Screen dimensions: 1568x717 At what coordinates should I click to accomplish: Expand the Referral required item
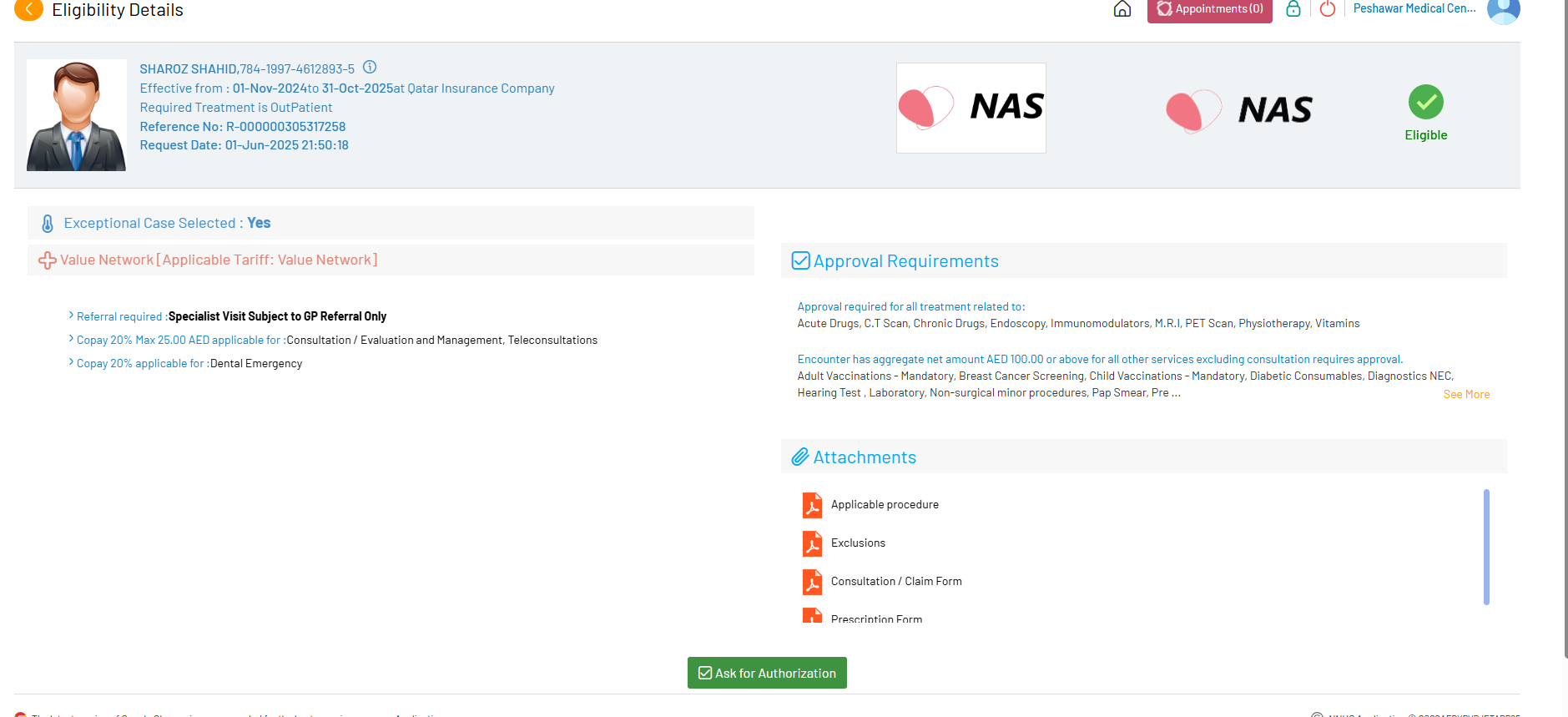tap(72, 316)
